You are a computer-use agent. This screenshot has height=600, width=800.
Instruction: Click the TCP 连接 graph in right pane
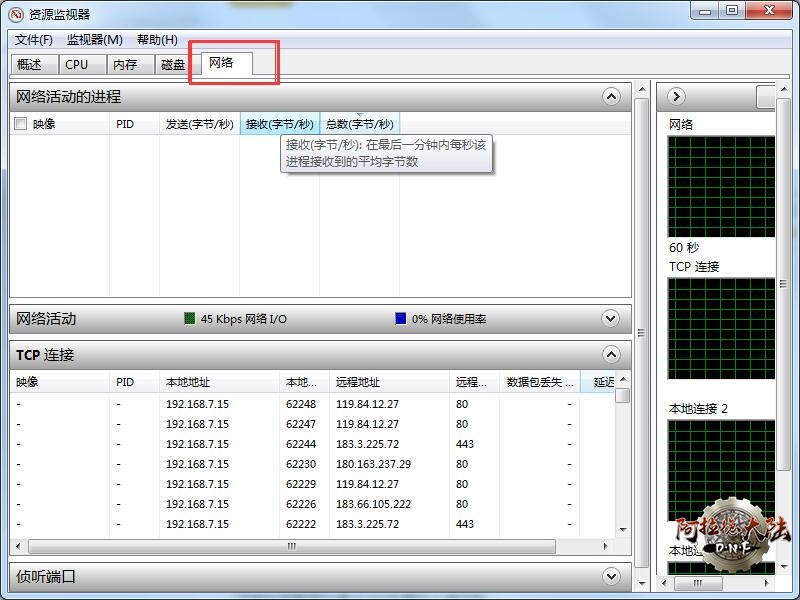(x=721, y=328)
